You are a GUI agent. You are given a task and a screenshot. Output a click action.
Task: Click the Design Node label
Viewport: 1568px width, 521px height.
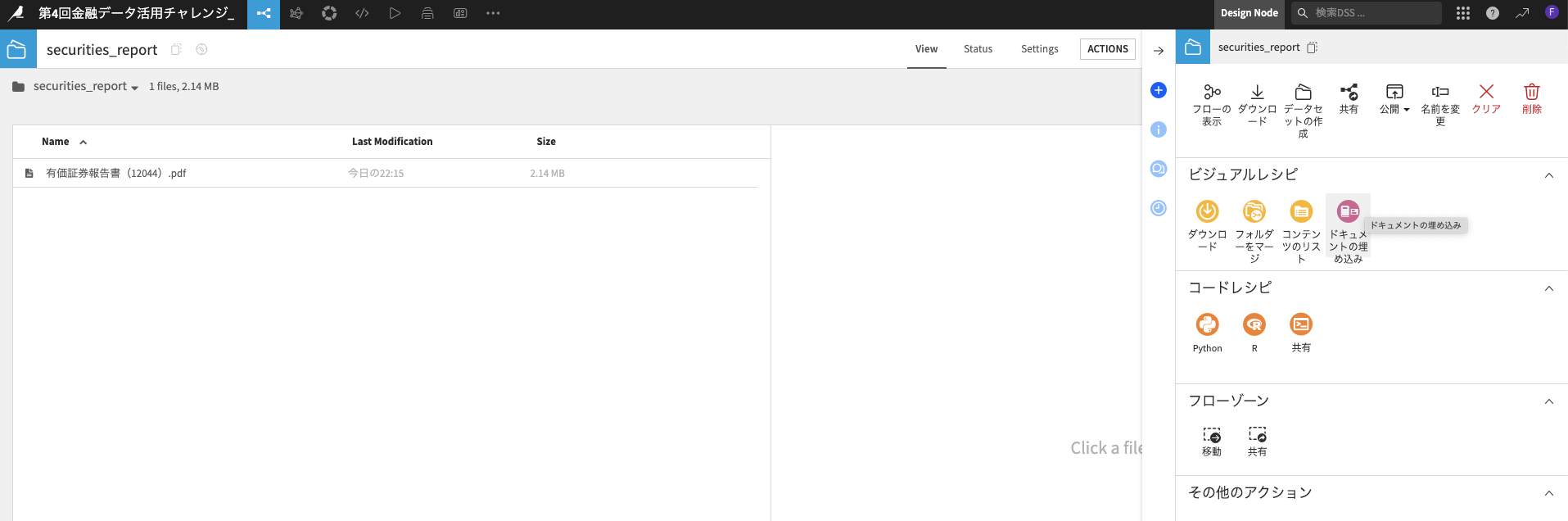(1249, 13)
